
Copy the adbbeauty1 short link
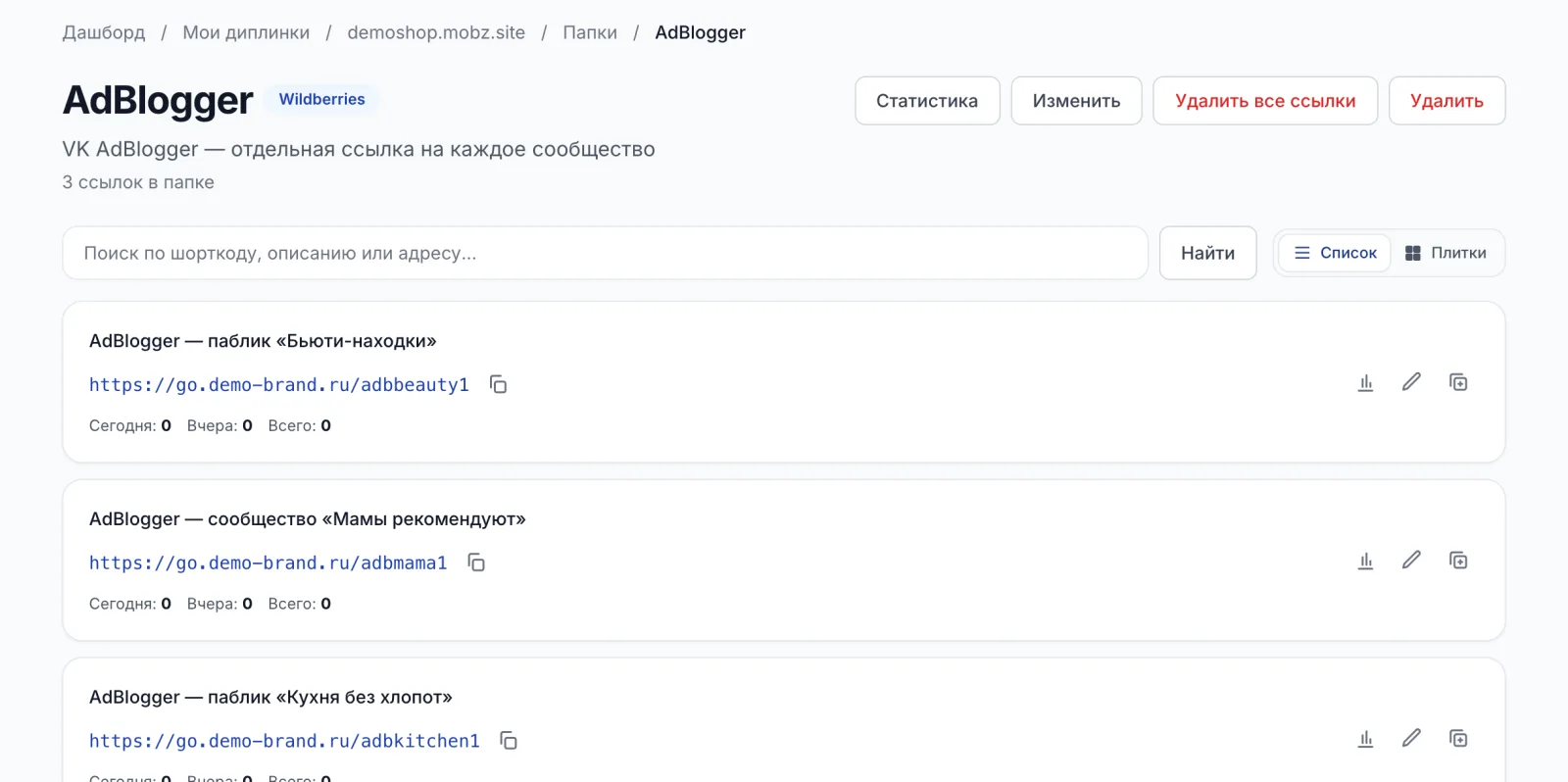coord(499,384)
